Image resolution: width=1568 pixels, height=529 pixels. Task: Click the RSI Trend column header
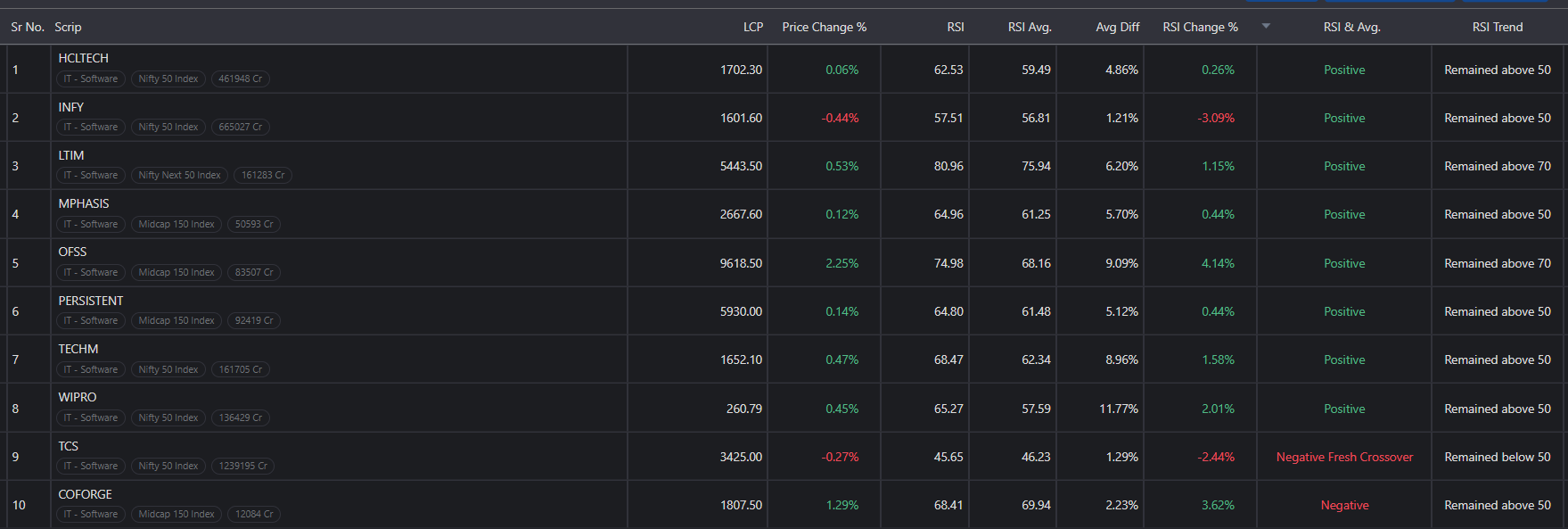[x=1498, y=27]
